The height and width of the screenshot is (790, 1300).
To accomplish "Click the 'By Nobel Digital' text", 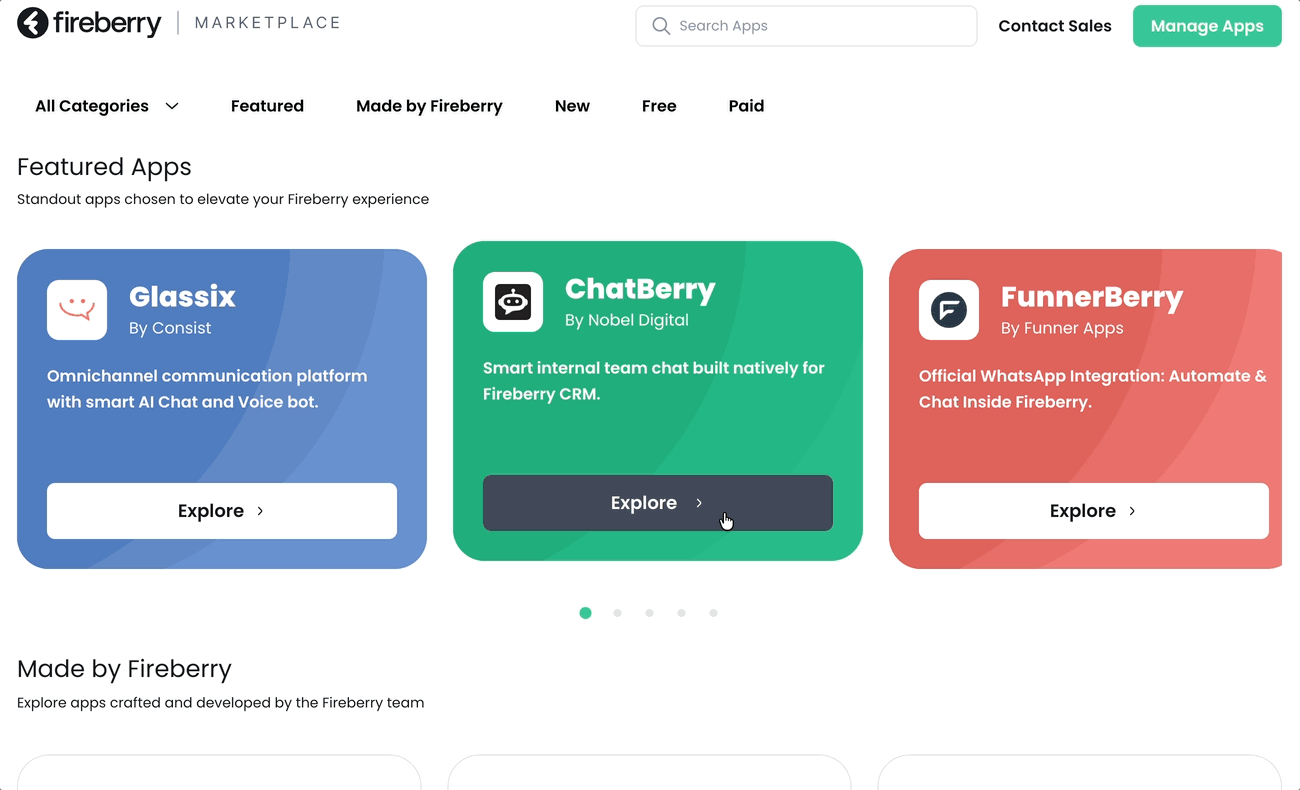I will pyautogui.click(x=627, y=320).
